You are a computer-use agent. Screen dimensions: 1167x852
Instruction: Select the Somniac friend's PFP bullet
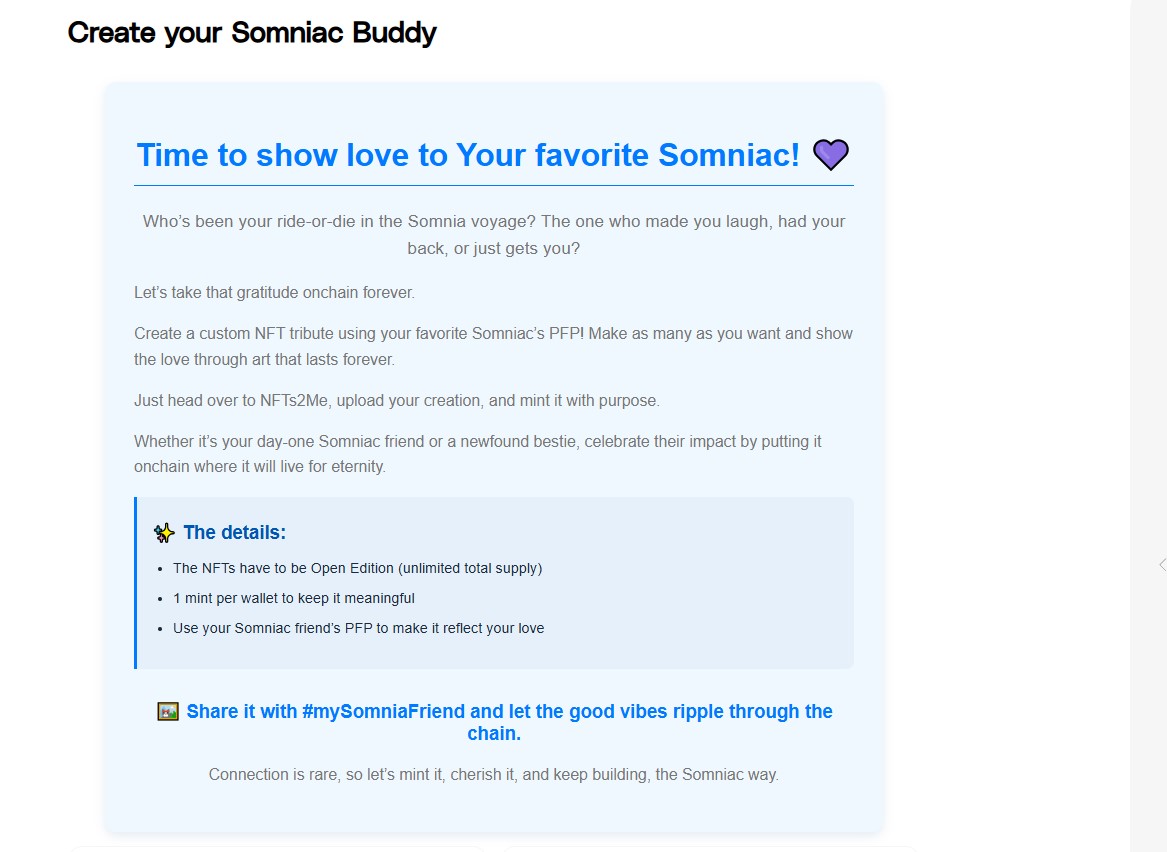pyautogui.click(x=358, y=628)
